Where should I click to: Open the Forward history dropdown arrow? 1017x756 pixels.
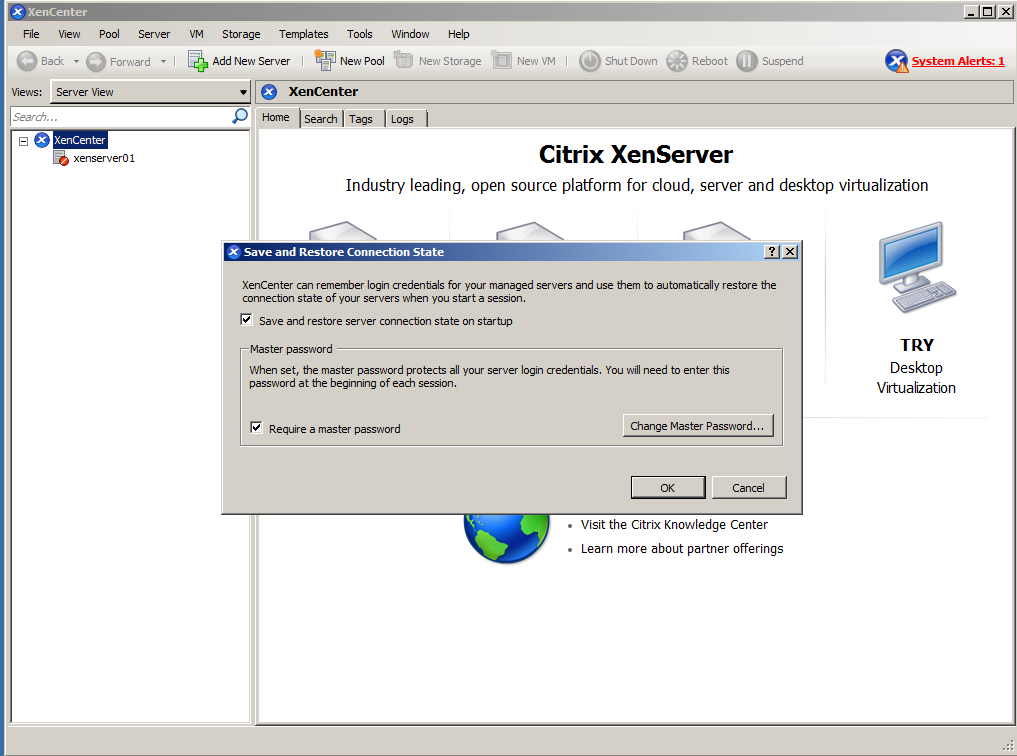(163, 62)
